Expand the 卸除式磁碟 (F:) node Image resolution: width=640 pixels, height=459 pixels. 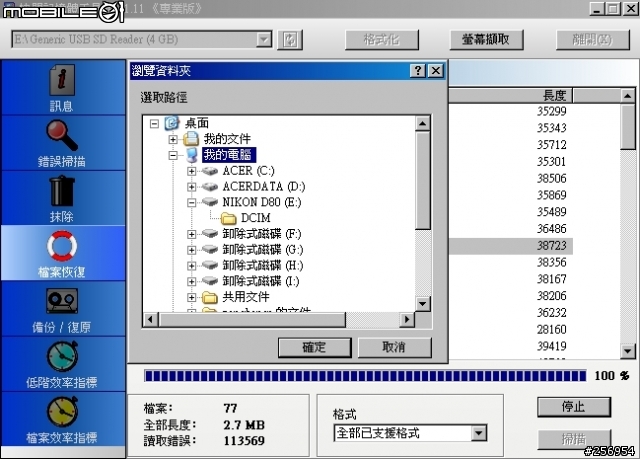tap(191, 234)
